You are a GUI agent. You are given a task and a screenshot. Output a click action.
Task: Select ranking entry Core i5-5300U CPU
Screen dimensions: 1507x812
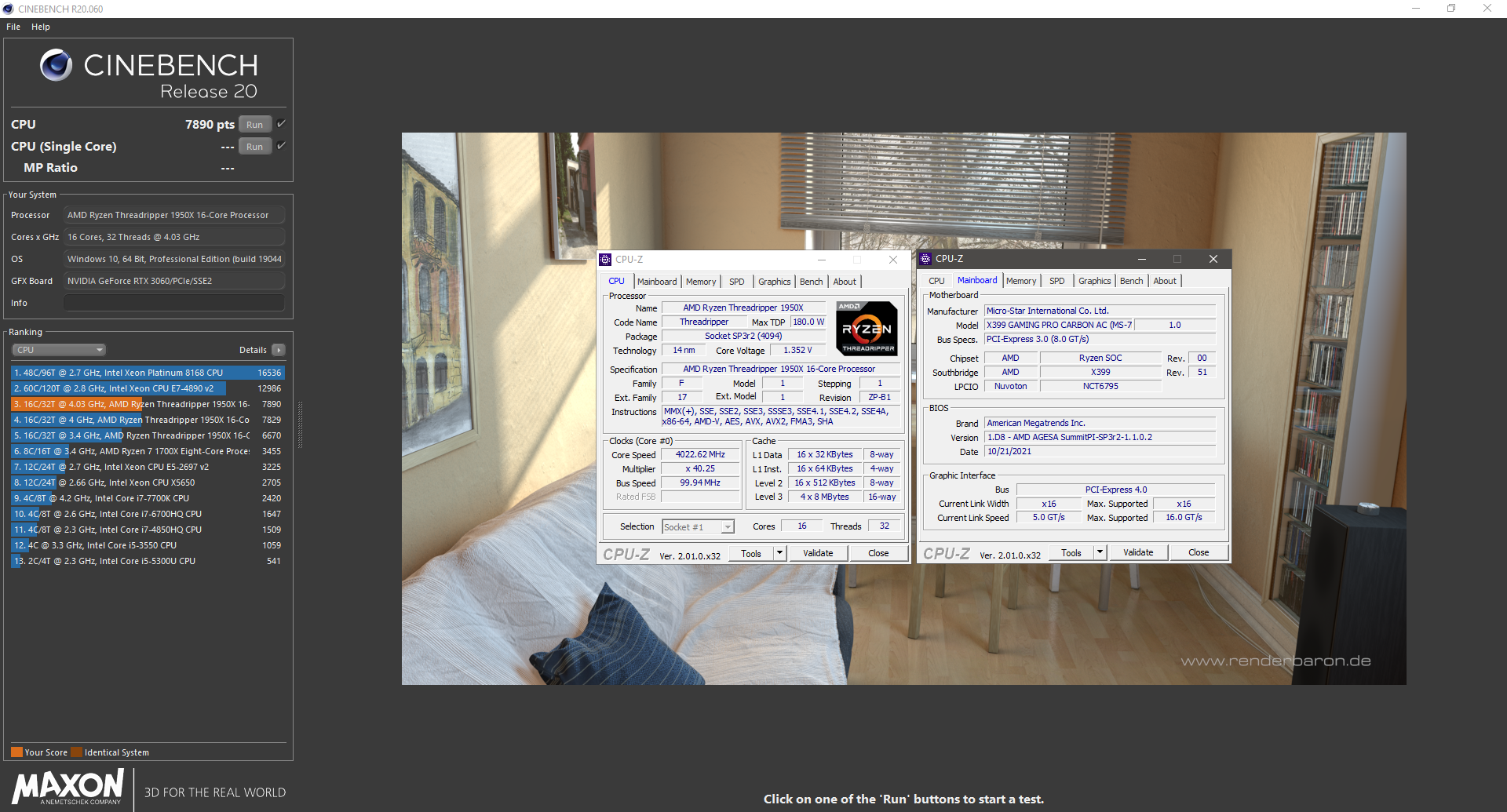tap(148, 561)
